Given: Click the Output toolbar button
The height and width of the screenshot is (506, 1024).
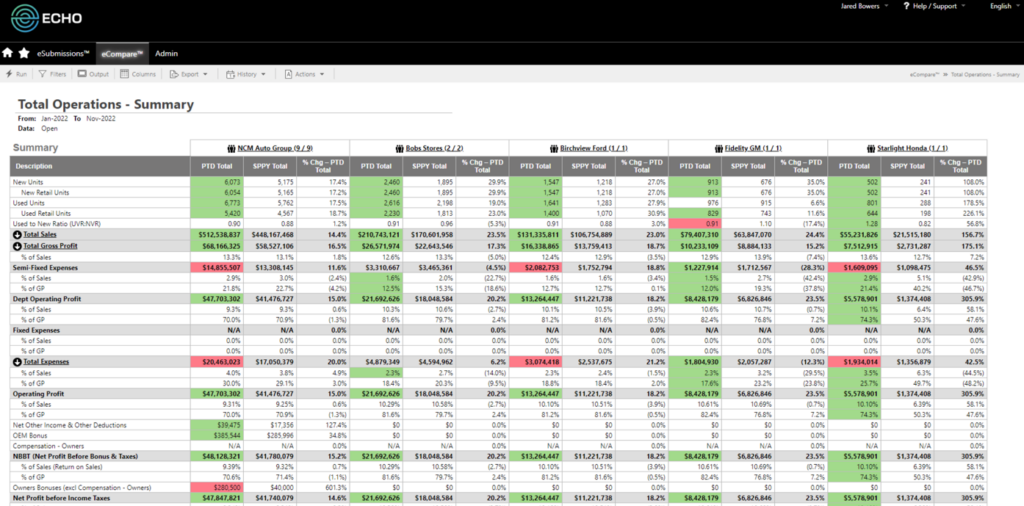Looking at the screenshot, I should (93, 74).
